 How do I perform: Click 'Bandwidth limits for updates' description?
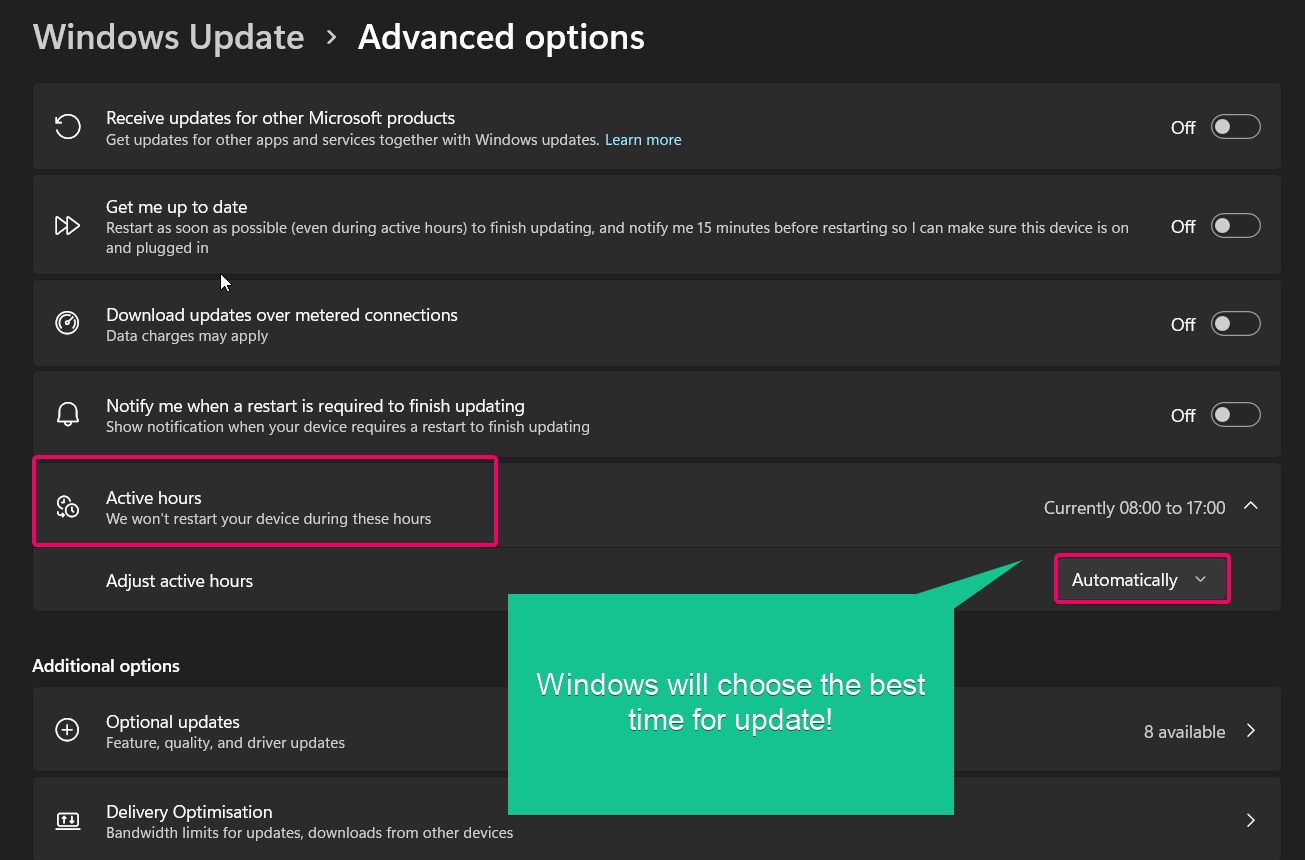pos(309,833)
